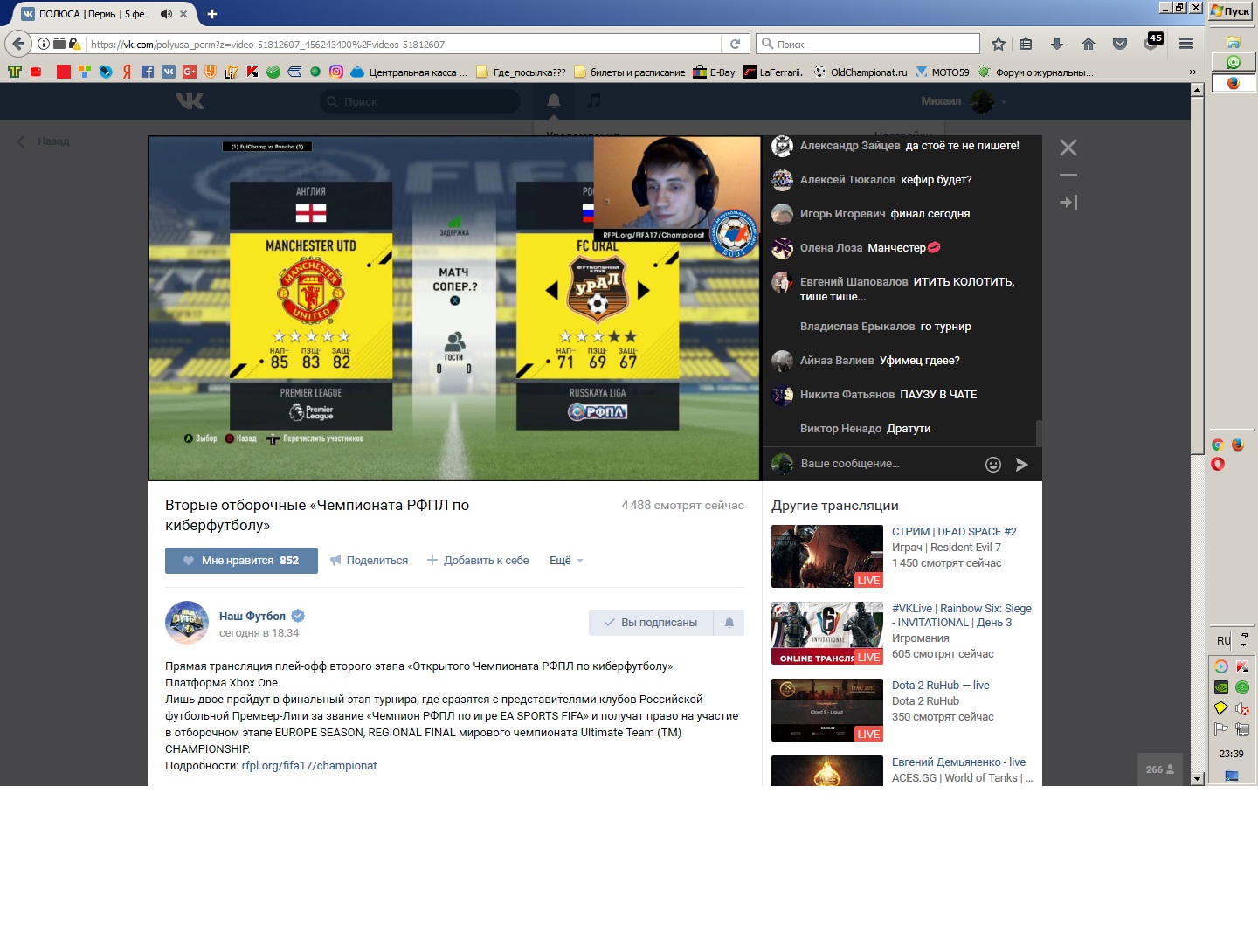Go to Firefox home page
Viewport: 1258px width, 952px height.
point(1088,44)
